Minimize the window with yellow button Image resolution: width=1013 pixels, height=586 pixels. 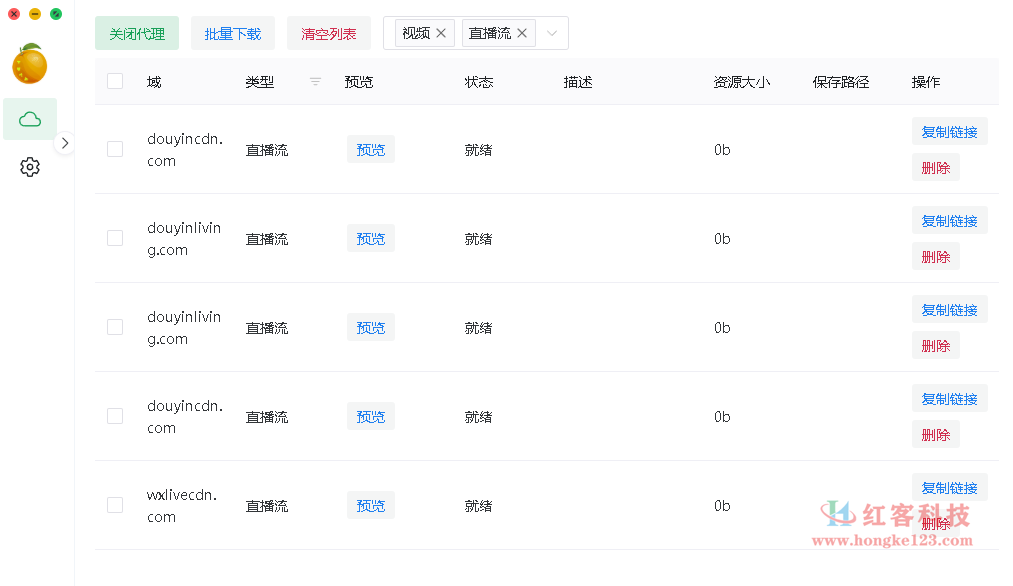35,14
